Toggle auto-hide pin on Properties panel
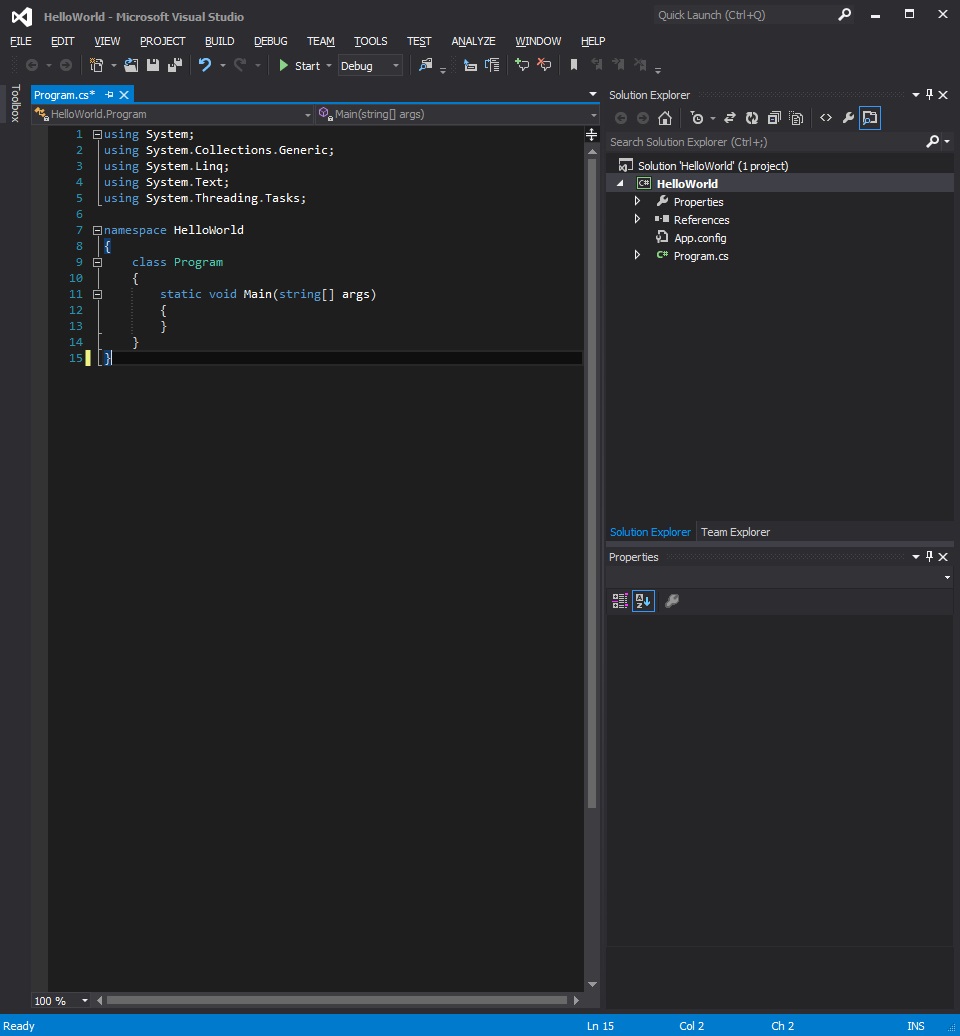 (929, 556)
